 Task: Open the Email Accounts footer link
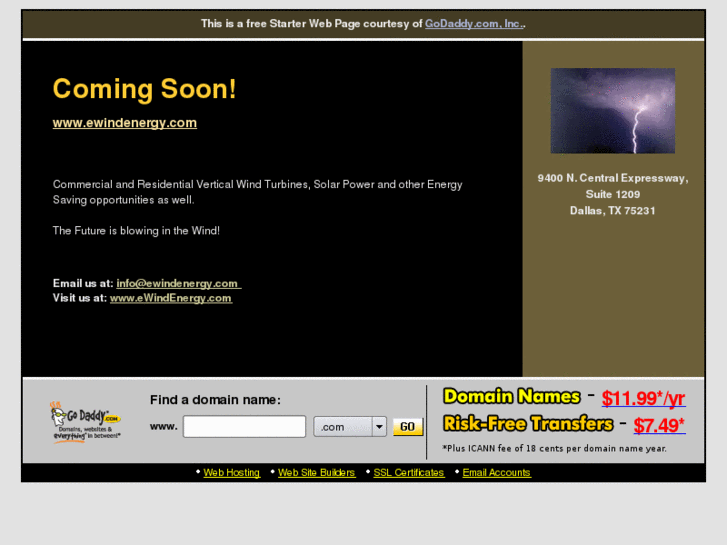497,473
